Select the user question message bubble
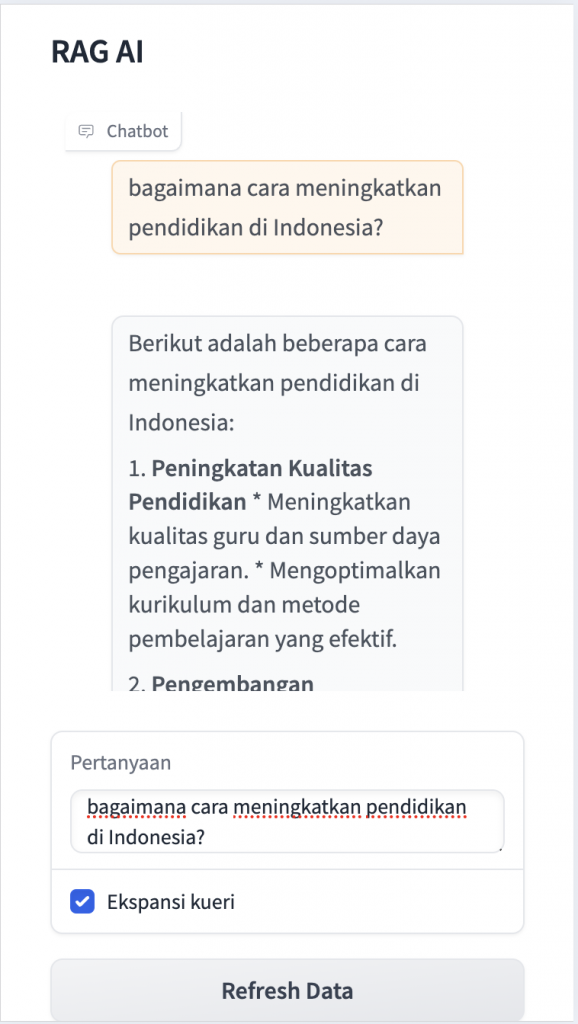 [x=287, y=207]
